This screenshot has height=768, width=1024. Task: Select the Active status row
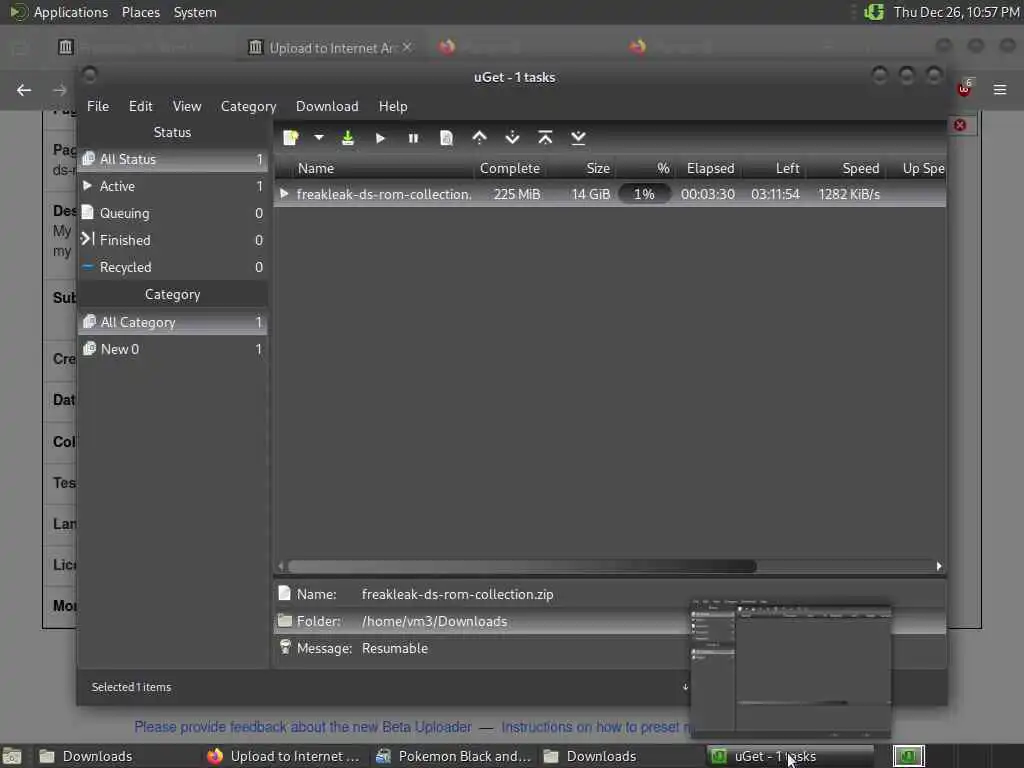coord(172,186)
